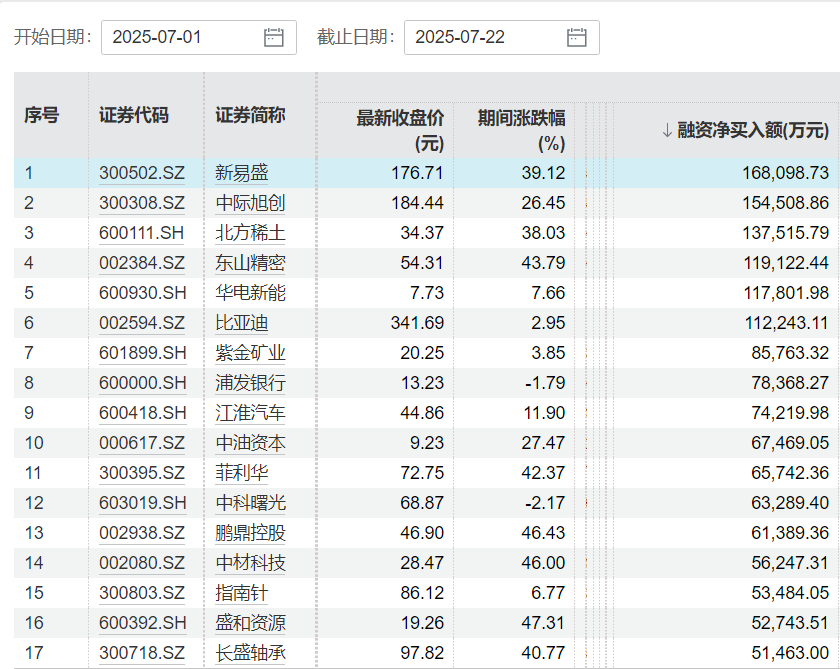
Task: Click the 期间涨跌幅 column header
Action: pos(521,130)
